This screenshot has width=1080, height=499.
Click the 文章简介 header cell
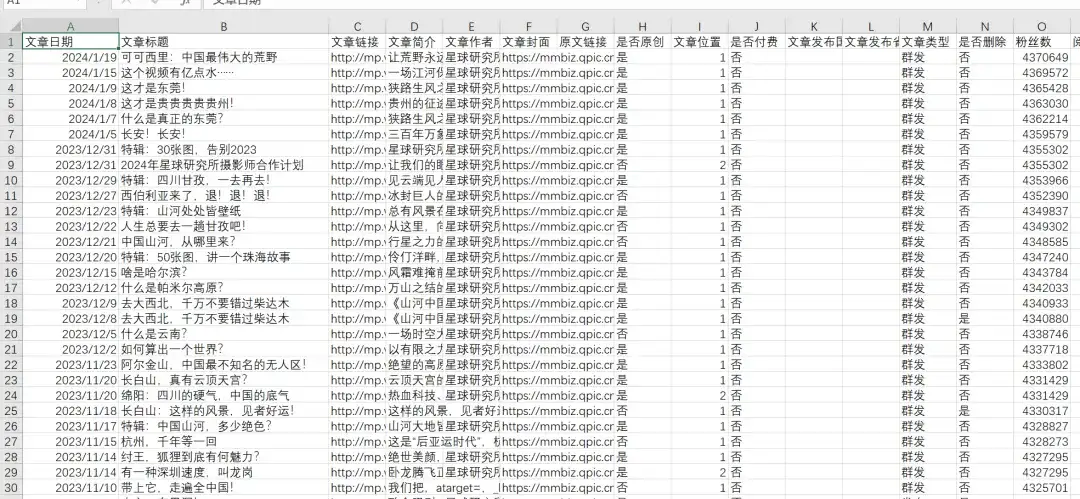pos(415,42)
